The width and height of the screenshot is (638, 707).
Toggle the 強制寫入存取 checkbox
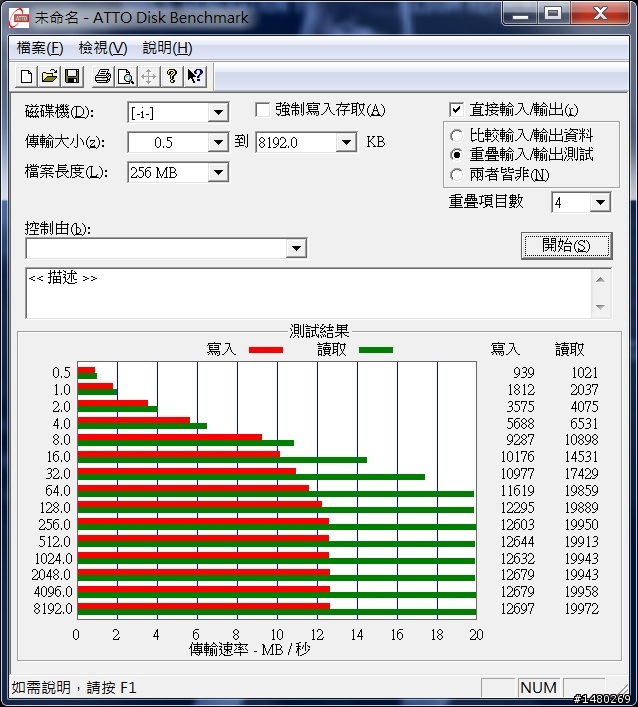[262, 110]
